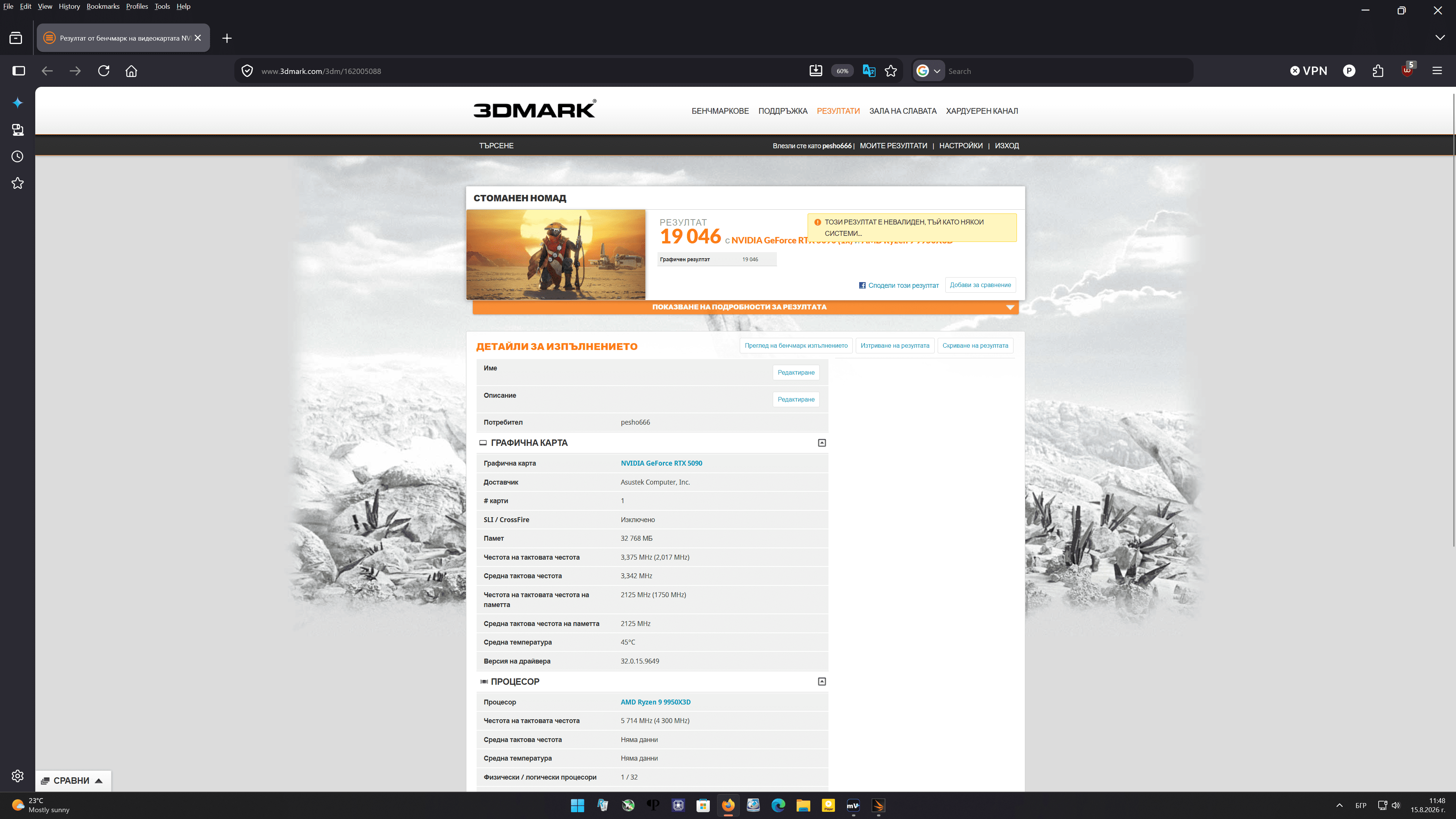Open the tab manager icon left of the tab
1456x819 pixels.
pos(16,38)
